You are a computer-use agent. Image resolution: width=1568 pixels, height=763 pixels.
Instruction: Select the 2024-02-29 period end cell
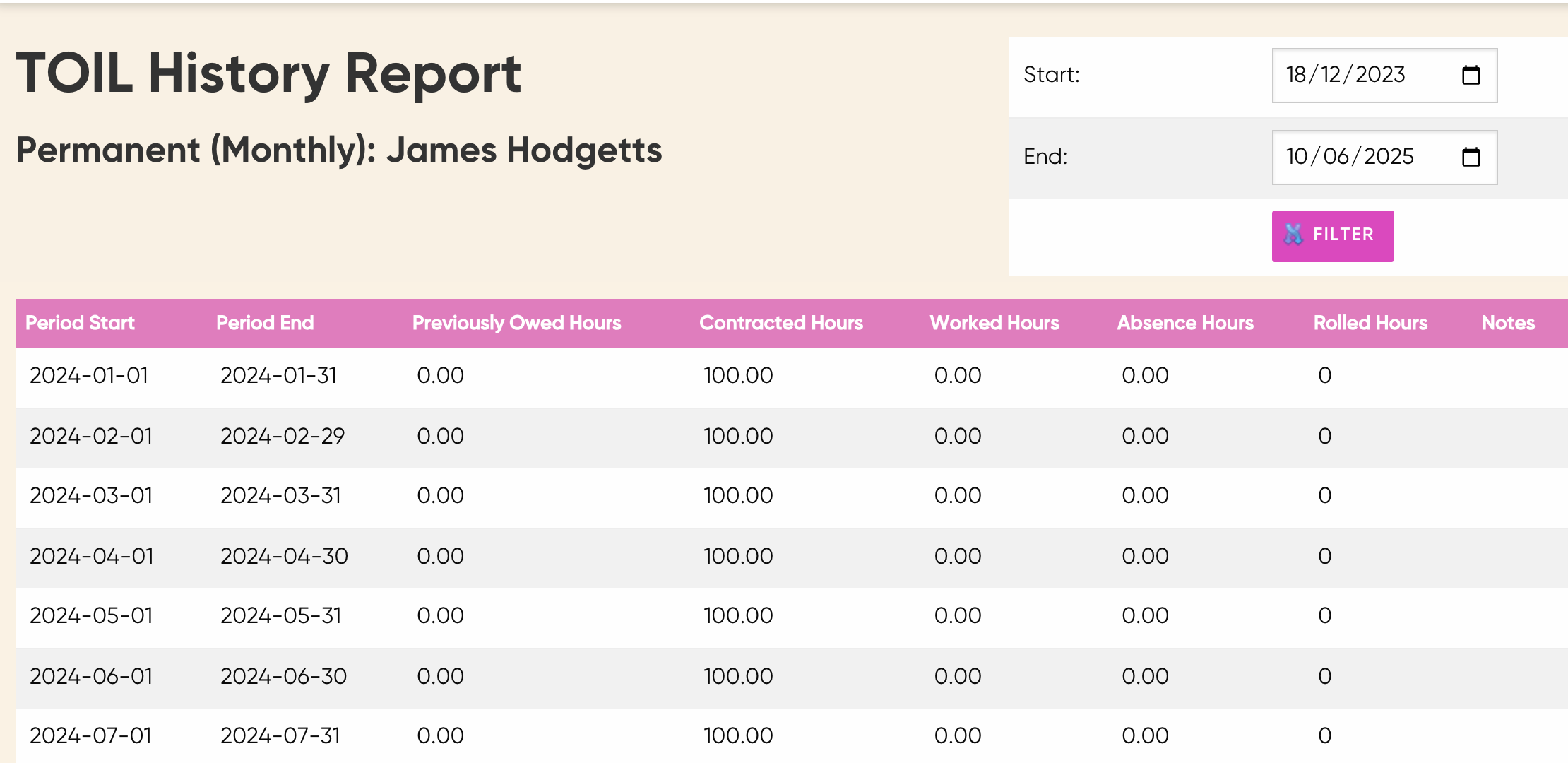283,437
